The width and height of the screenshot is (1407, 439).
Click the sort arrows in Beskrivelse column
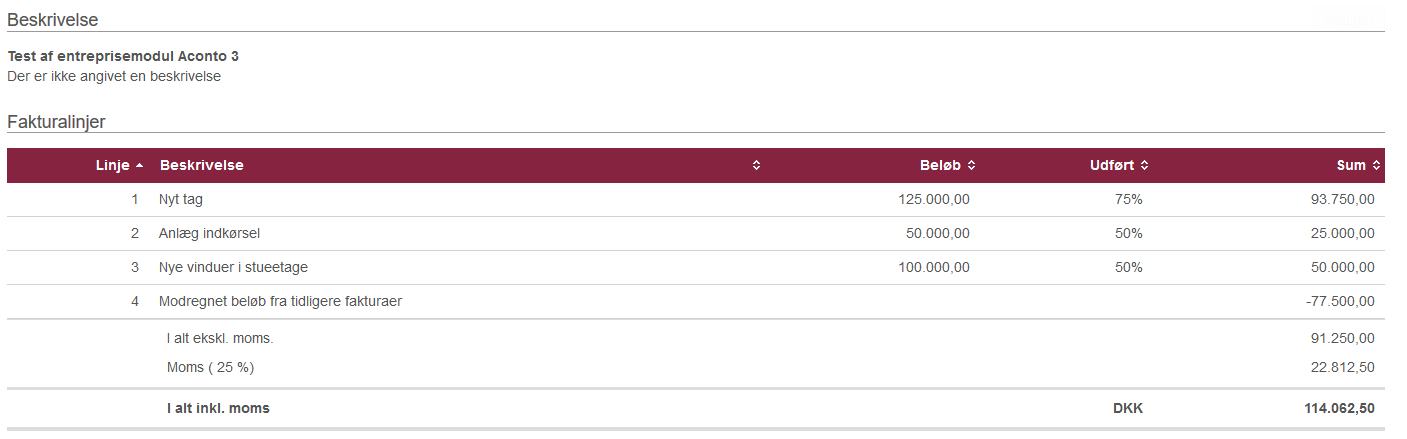(757, 166)
